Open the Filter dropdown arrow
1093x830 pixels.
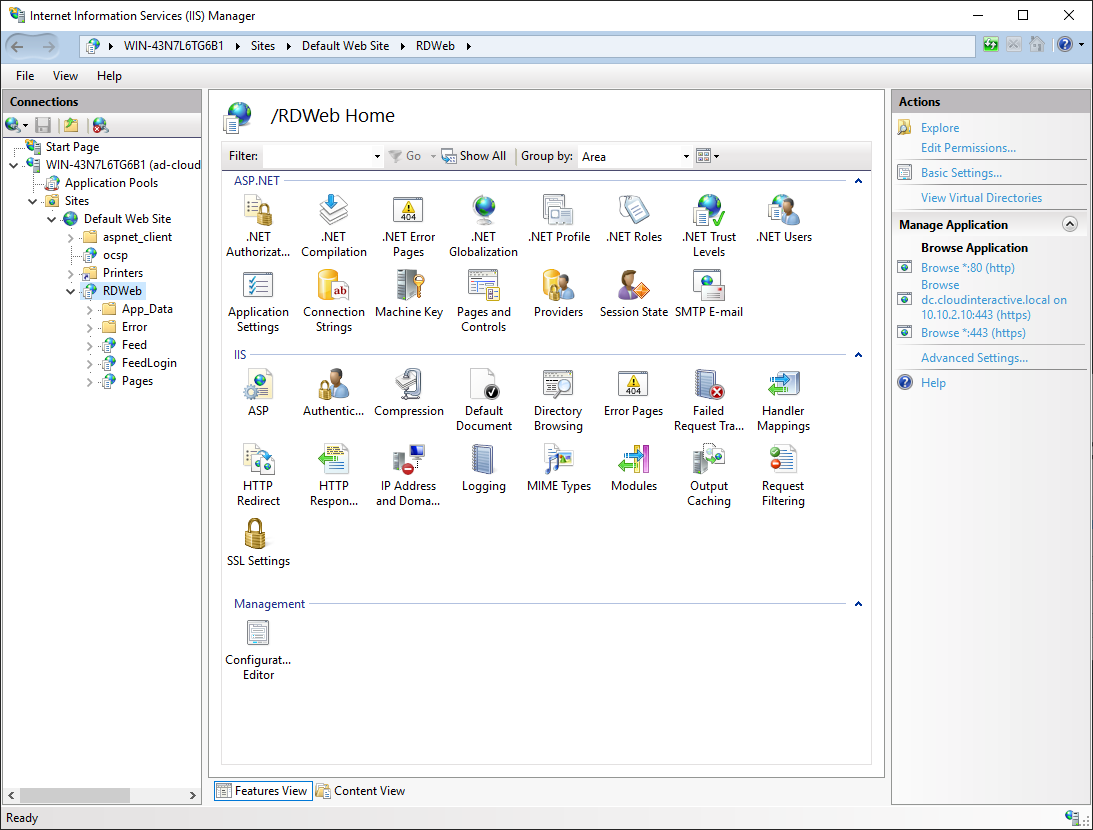click(377, 156)
